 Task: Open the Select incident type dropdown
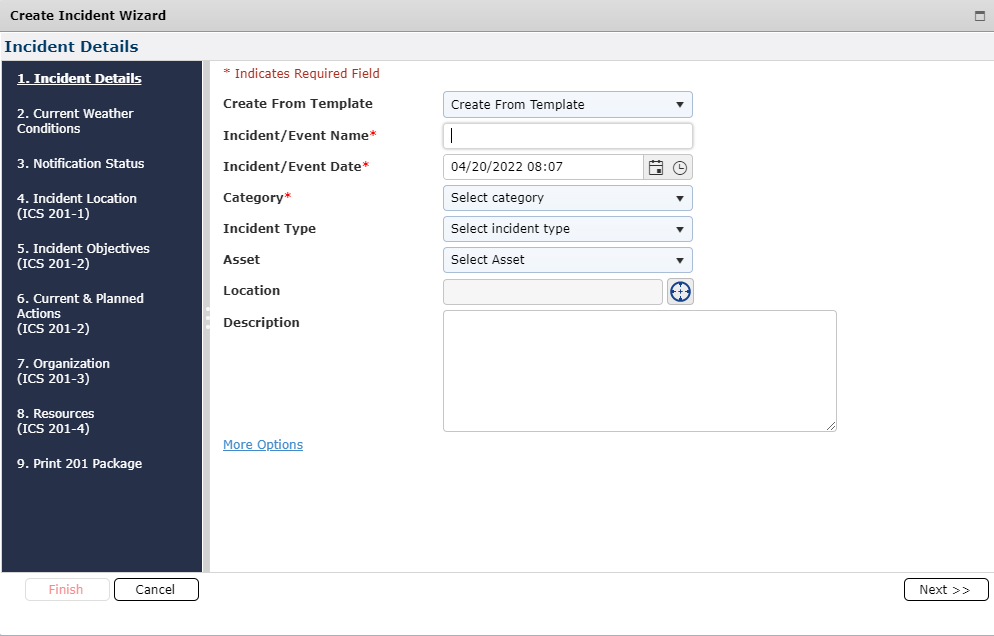click(567, 229)
